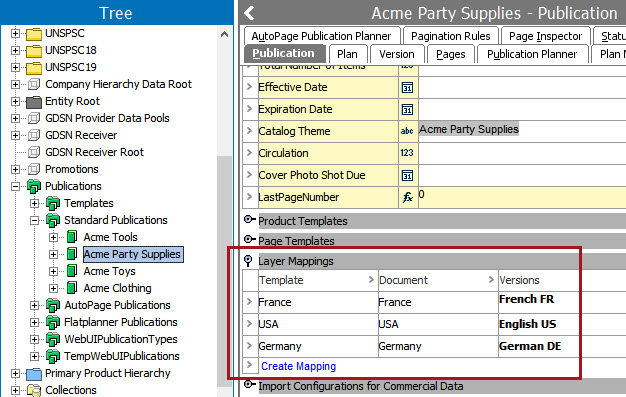Click the Effective Date calendar icon
Image resolution: width=626 pixels, height=397 pixels.
407,87
